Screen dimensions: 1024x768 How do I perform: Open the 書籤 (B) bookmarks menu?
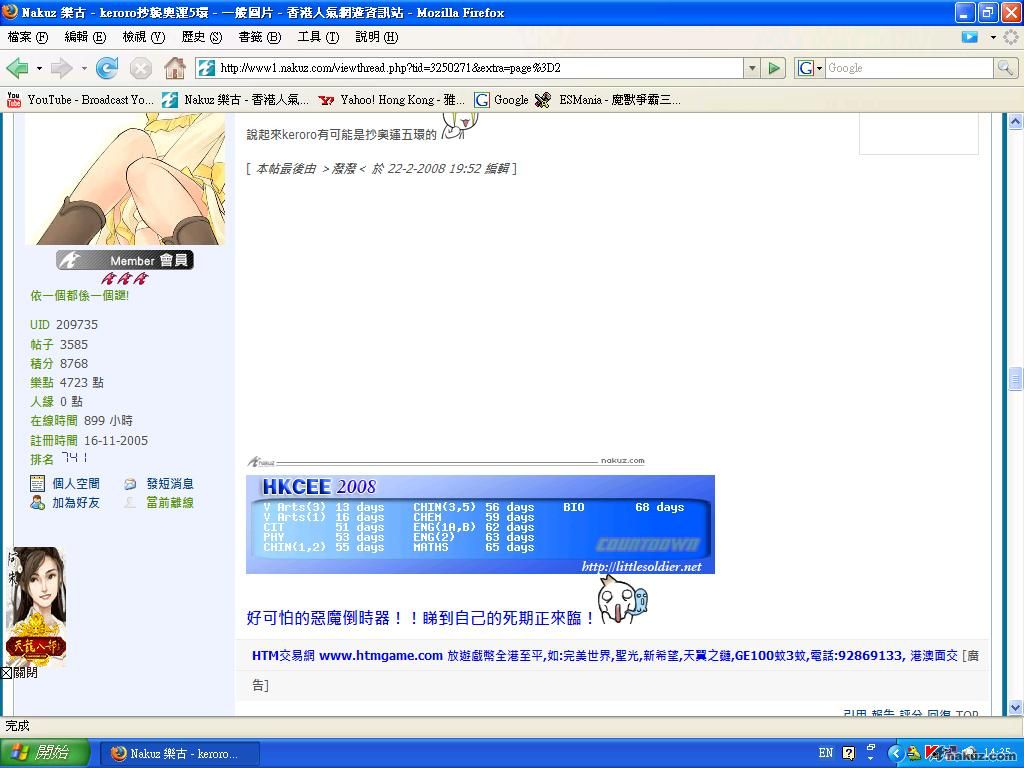click(259, 37)
